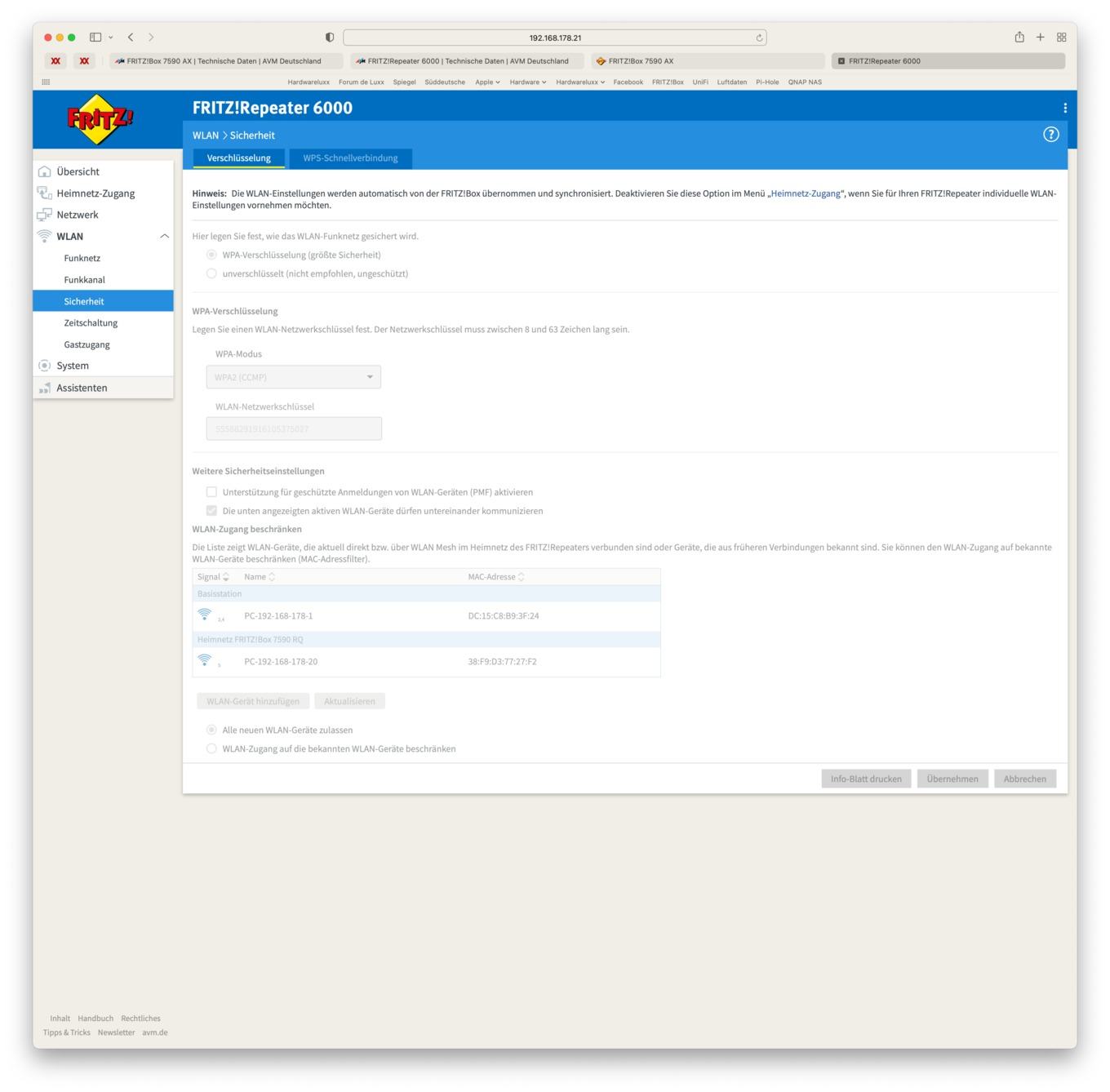The width and height of the screenshot is (1110, 1092).
Task: Click the Netzwerk icon in sidebar
Action: (45, 215)
